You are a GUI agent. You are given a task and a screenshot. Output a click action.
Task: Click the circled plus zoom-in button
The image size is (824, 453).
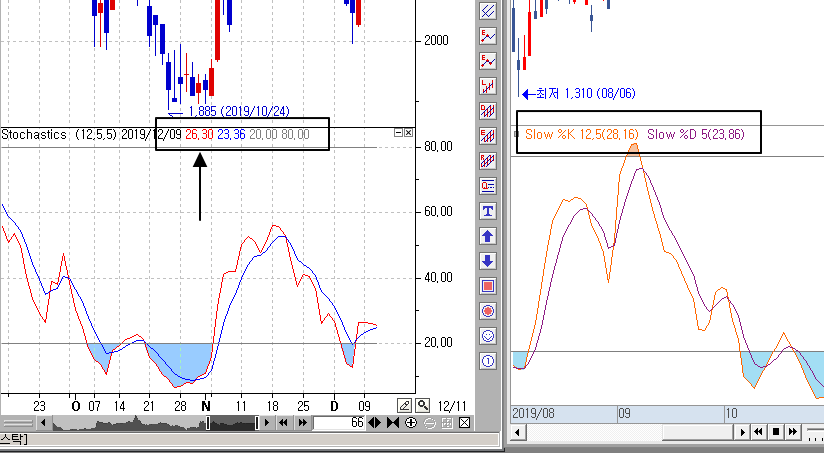click(411, 423)
